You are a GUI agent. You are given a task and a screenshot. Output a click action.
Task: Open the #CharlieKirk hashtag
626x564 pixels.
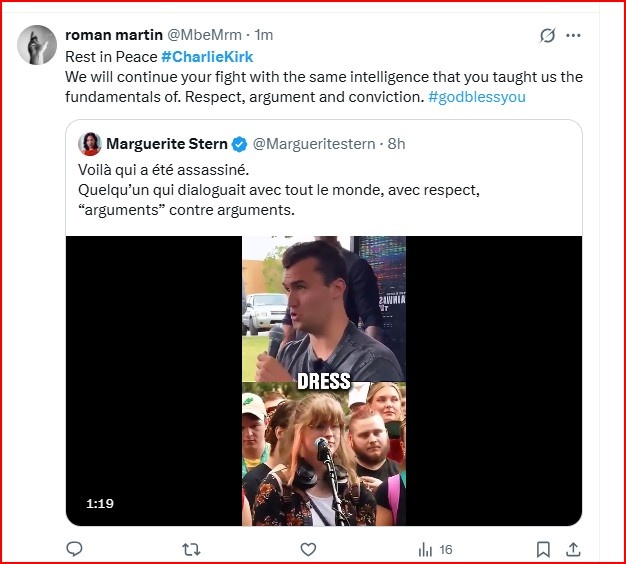(207, 57)
